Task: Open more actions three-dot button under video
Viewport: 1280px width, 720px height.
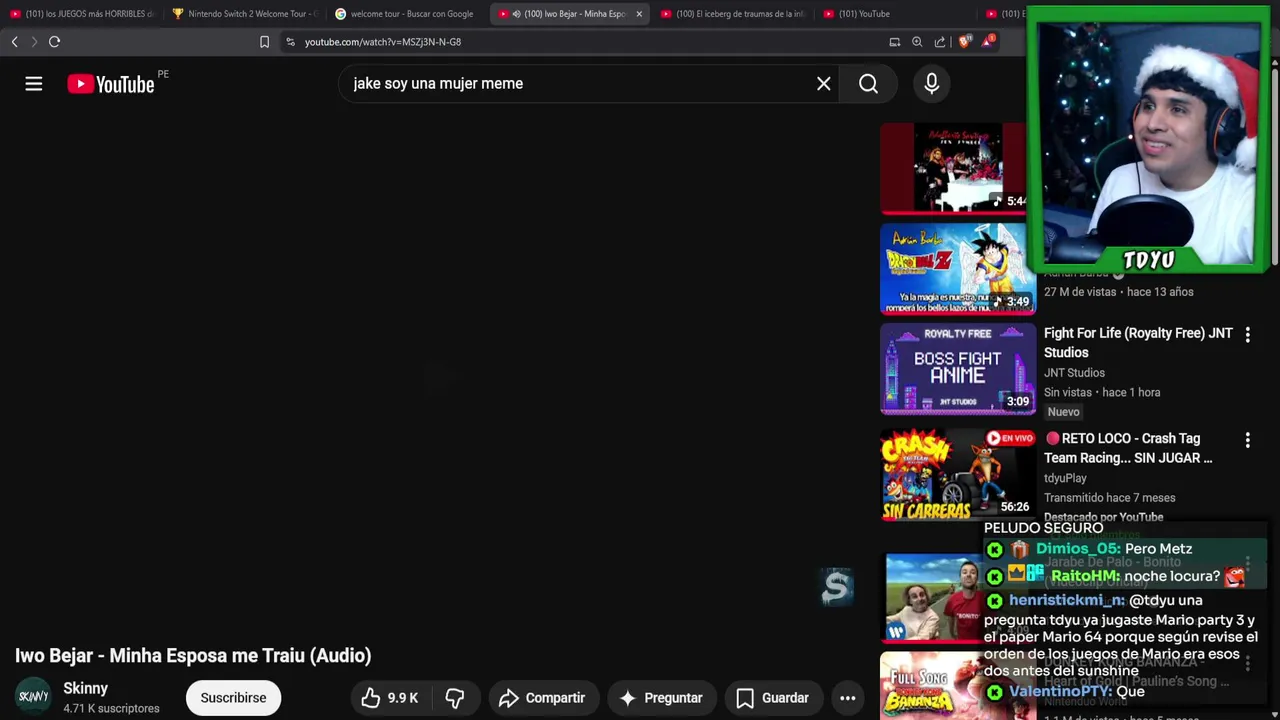Action: click(847, 698)
